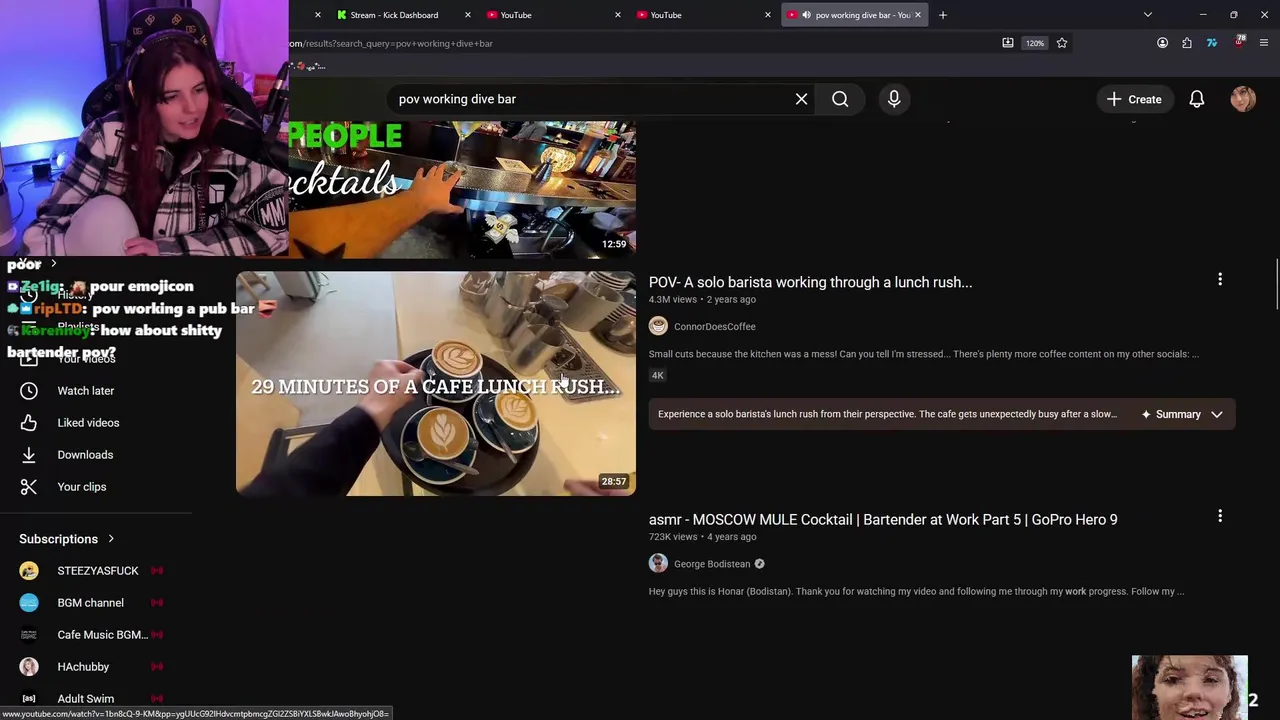
Task: Click the extension icon with 78 badge
Action: (1239, 42)
